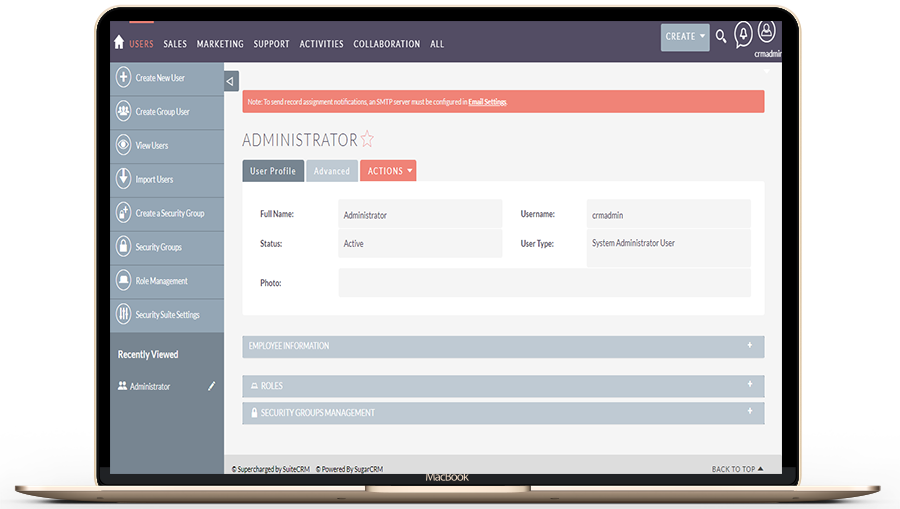Click BACK TO TOP in footer

click(738, 469)
